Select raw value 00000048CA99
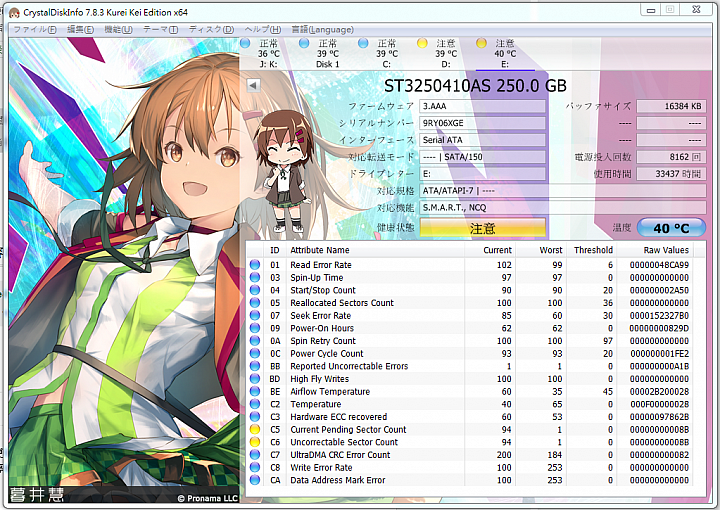Image resolution: width=720 pixels, height=510 pixels. pos(659,265)
